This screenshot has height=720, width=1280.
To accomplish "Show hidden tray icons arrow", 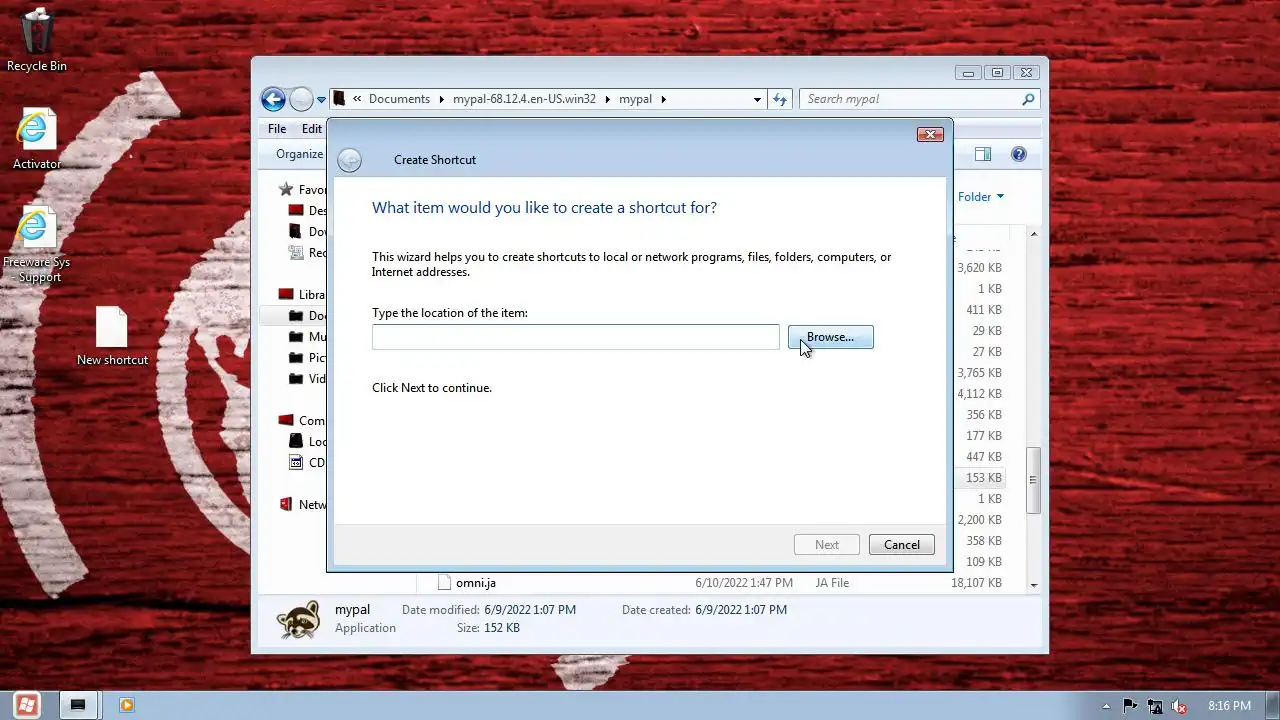I will (1106, 706).
